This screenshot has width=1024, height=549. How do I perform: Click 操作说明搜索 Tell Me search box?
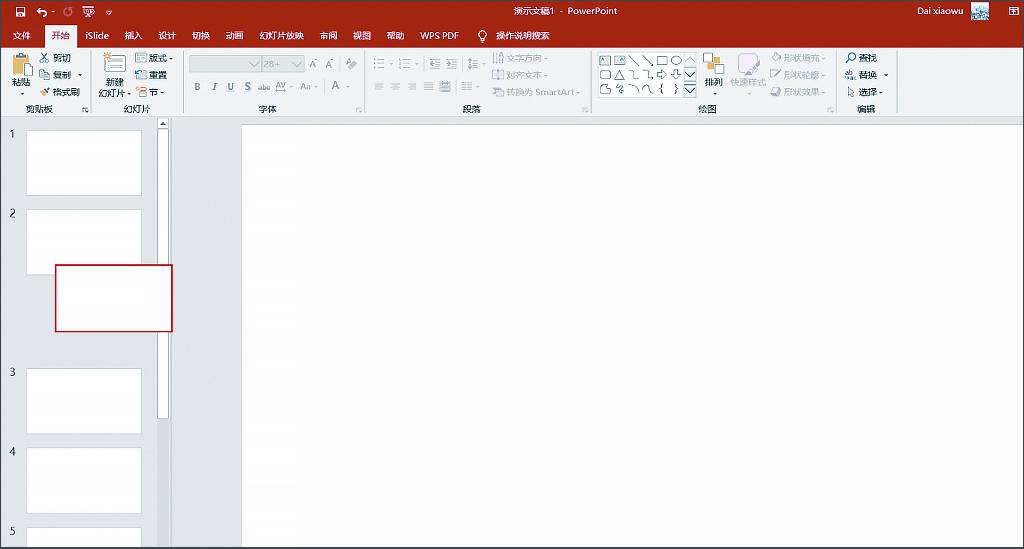tap(522, 36)
